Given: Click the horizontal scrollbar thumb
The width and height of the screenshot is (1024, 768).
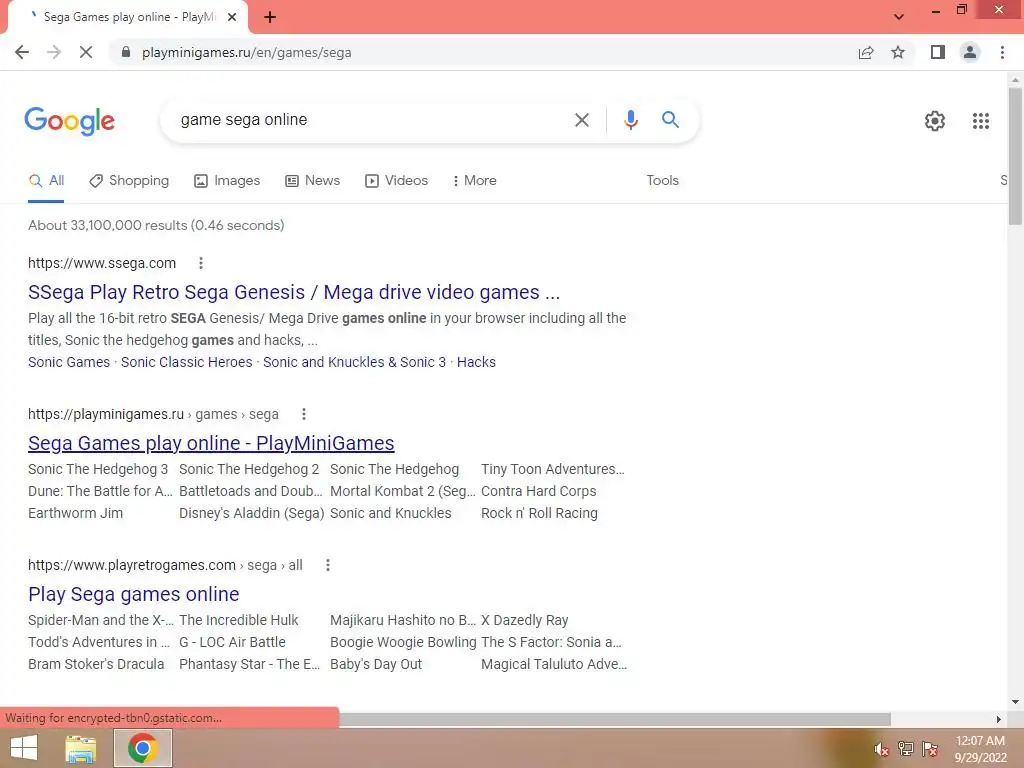Looking at the screenshot, I should [614, 719].
